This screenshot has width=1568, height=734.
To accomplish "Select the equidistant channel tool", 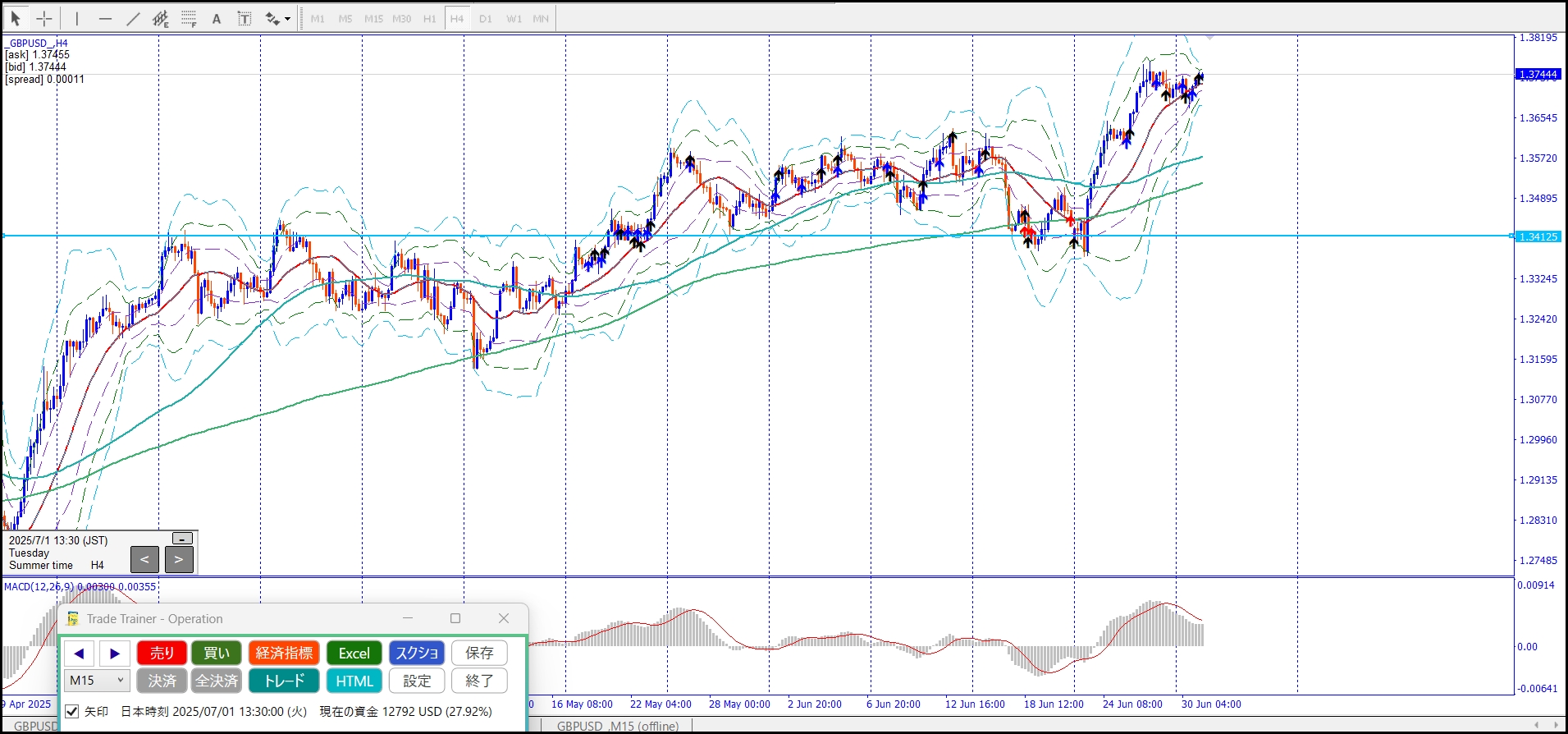I will [161, 18].
